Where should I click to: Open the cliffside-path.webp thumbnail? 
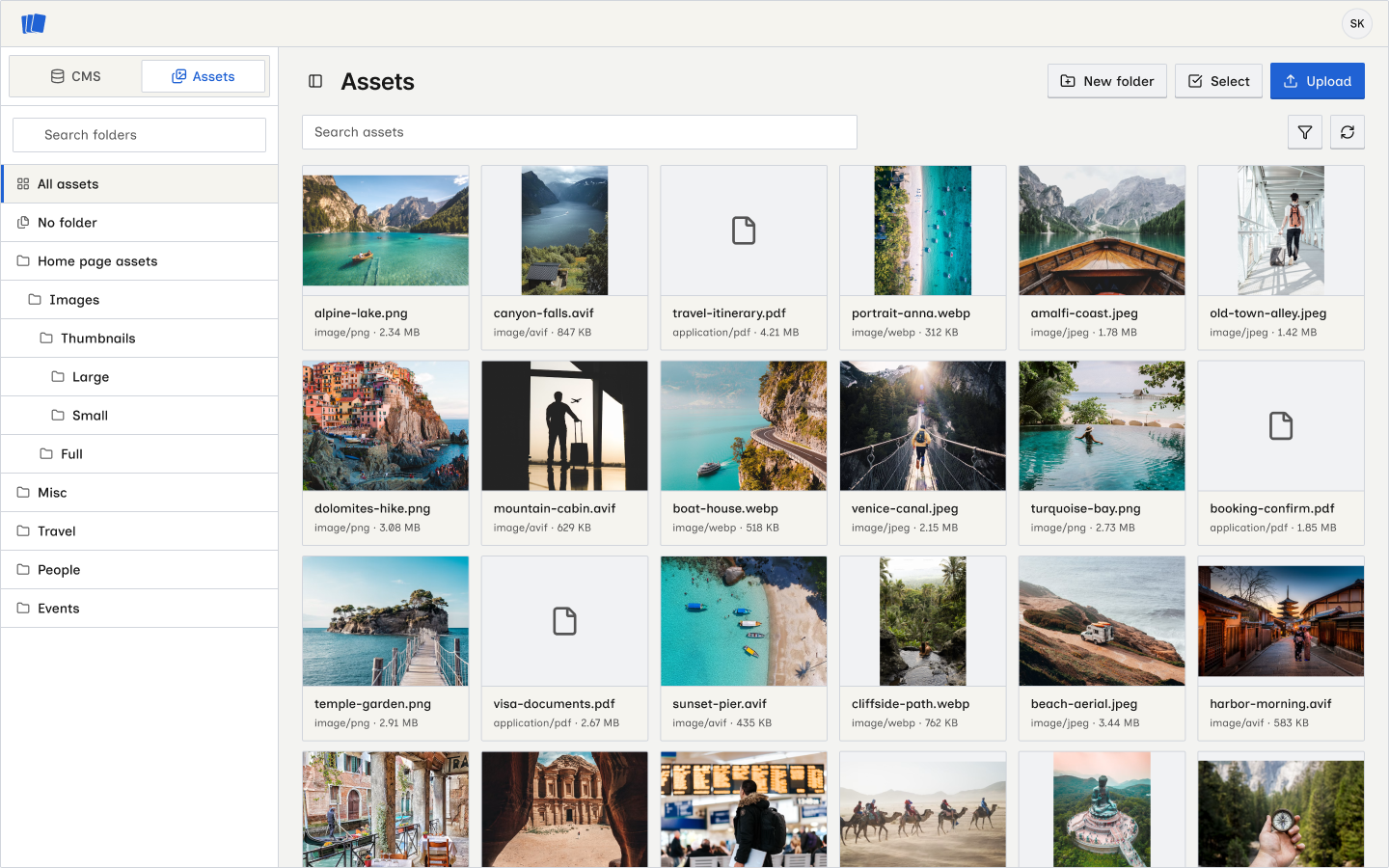(922, 621)
